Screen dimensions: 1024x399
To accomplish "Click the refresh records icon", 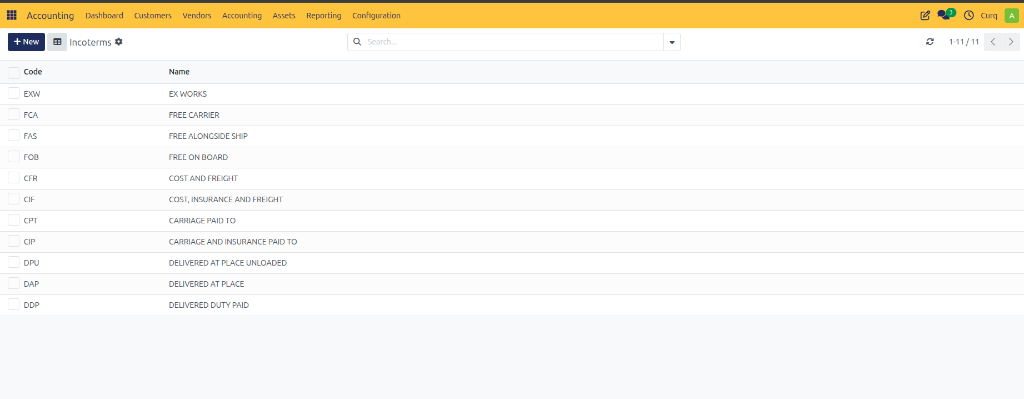I will coord(930,42).
